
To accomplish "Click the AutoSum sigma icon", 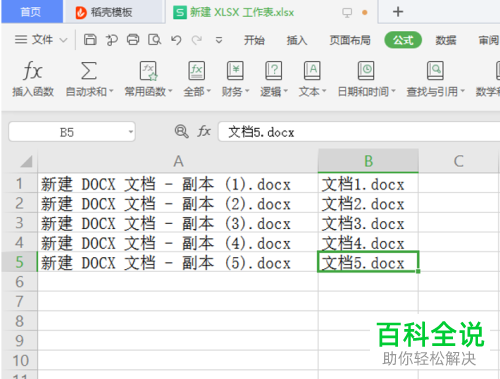I will point(89,71).
